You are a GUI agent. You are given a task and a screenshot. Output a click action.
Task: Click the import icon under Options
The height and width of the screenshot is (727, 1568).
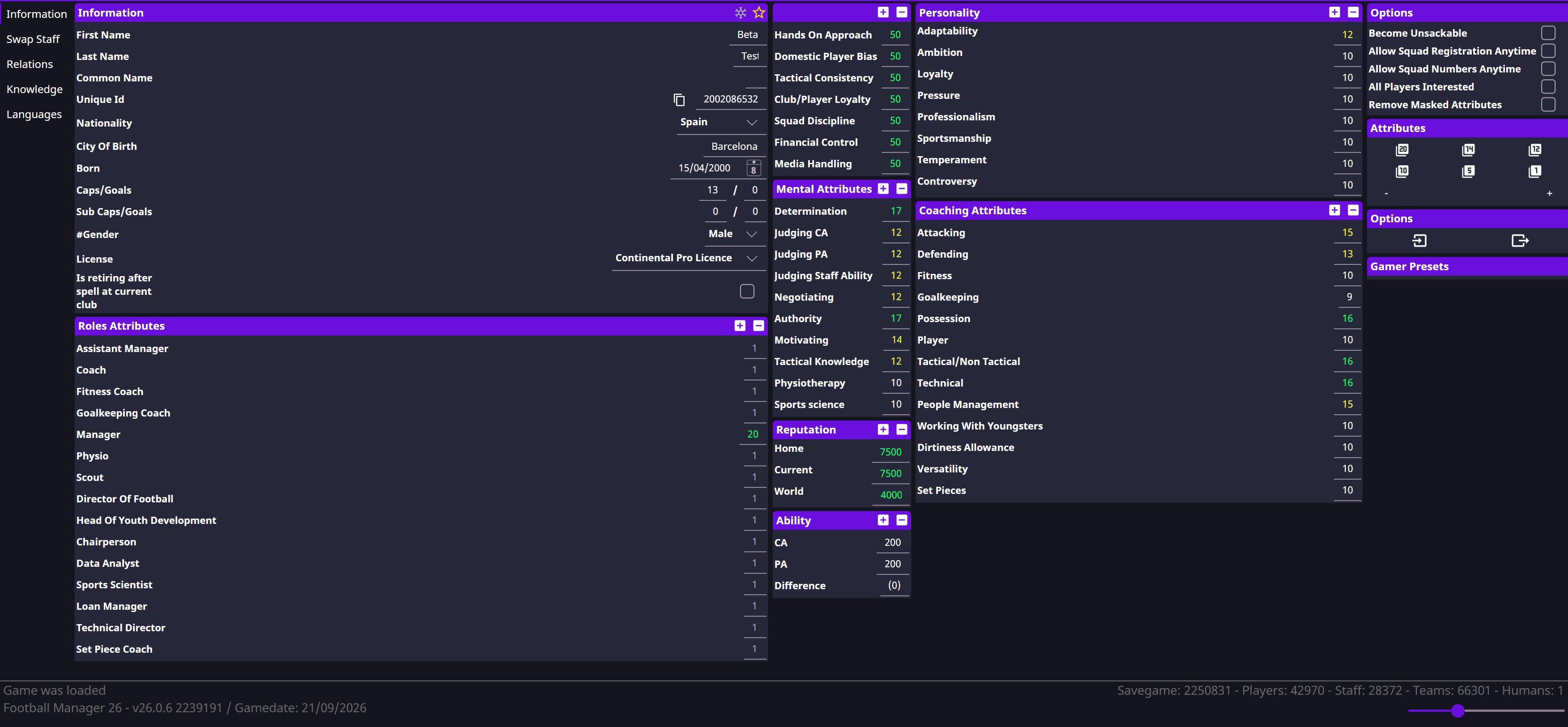(x=1419, y=241)
